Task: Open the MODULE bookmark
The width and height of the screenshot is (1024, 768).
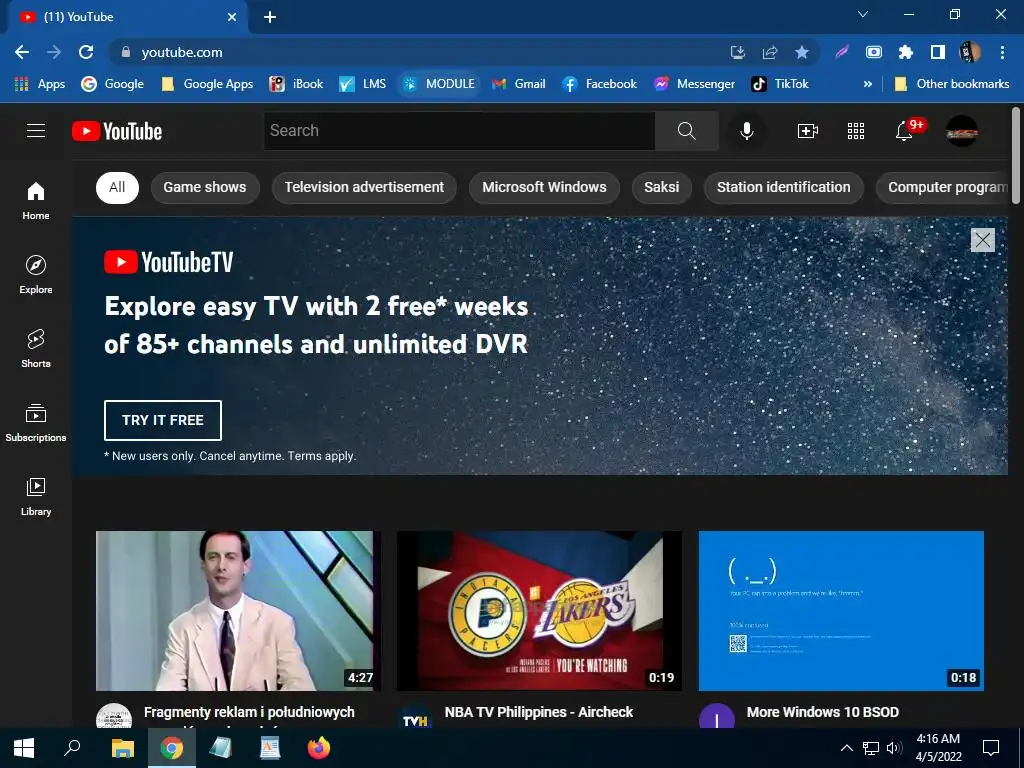Action: [x=438, y=84]
